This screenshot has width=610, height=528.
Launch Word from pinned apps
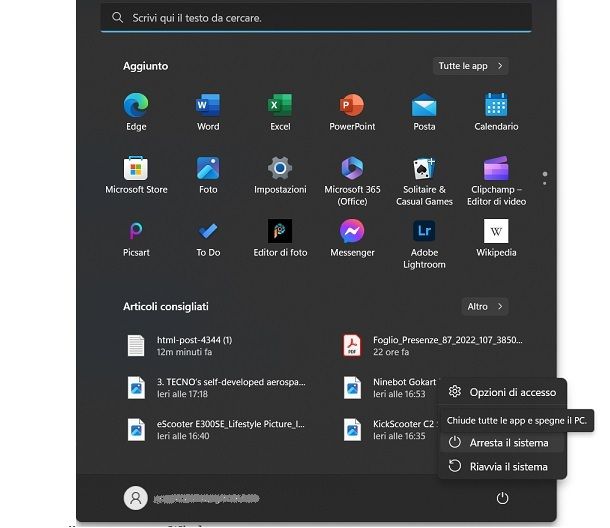(208, 112)
